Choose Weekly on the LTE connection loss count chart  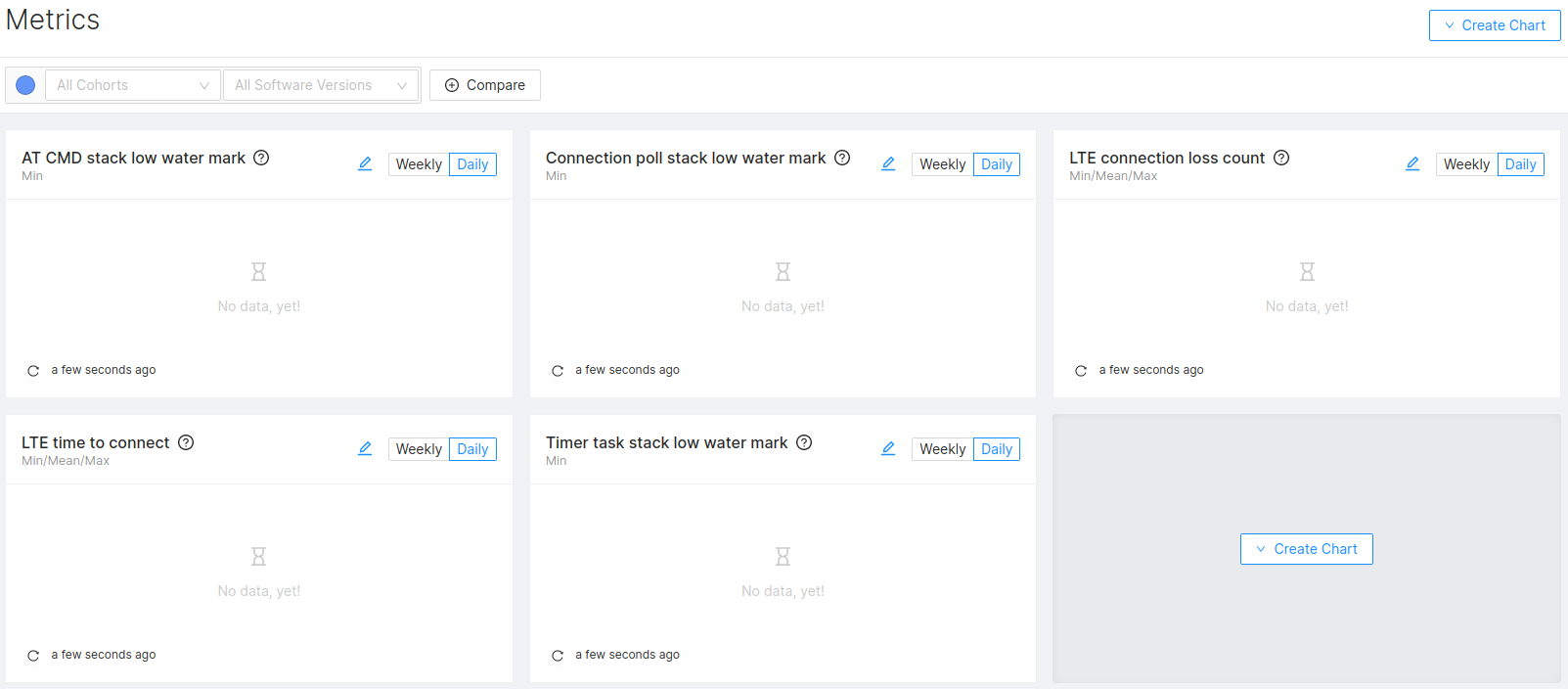click(1466, 164)
